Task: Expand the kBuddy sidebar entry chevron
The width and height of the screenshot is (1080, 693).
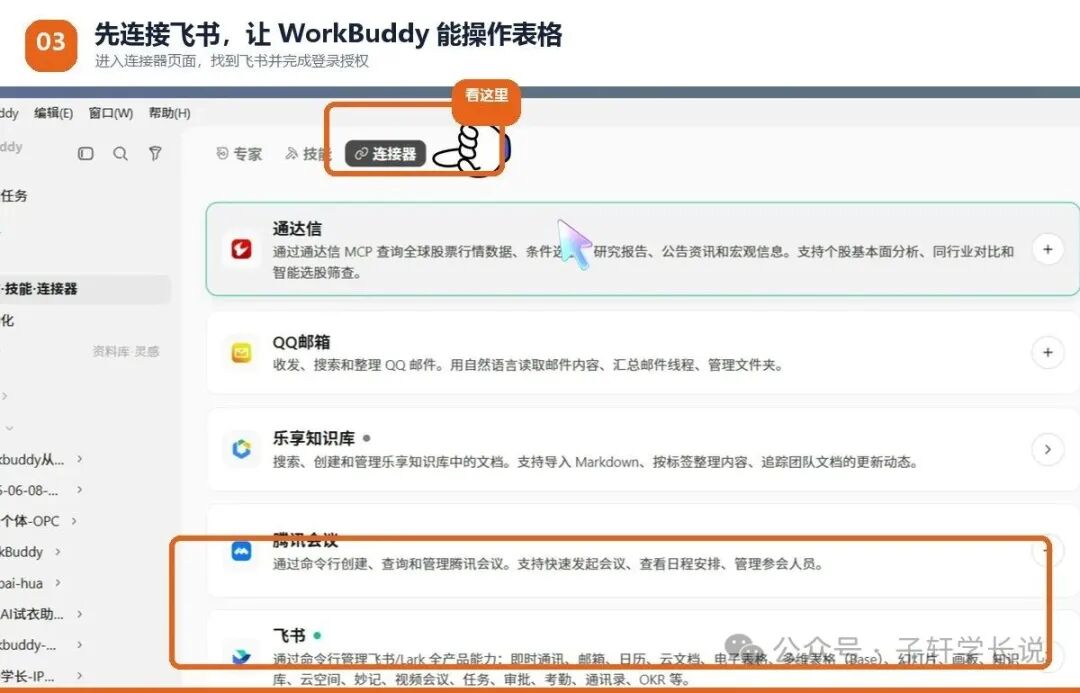Action: [57, 552]
